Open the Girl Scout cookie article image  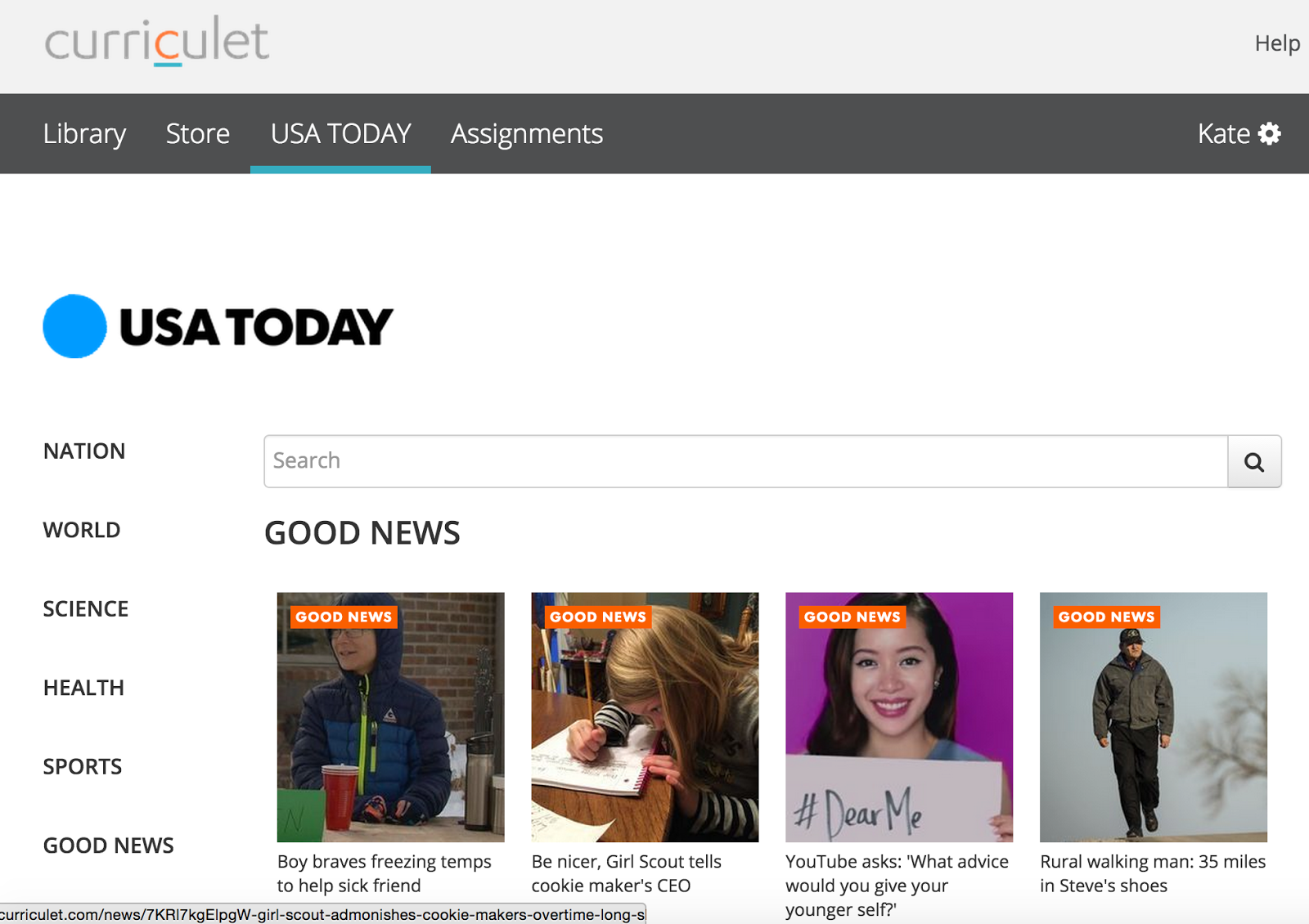(645, 717)
